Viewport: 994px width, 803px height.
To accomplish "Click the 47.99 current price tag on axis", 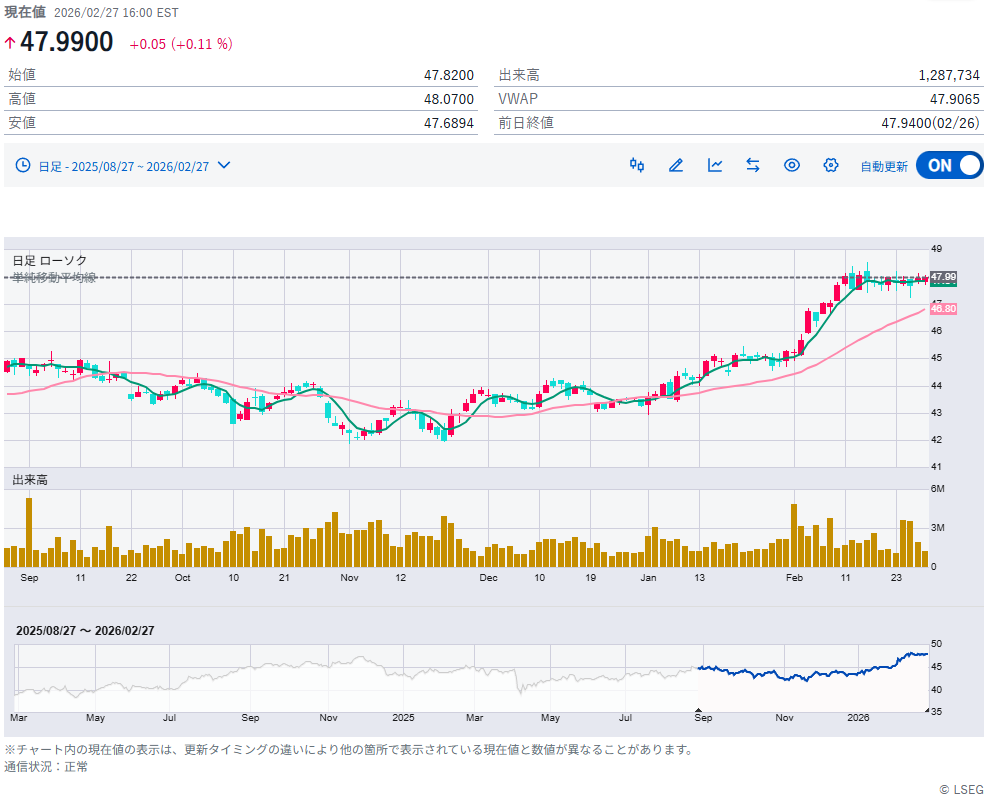I will click(943, 277).
